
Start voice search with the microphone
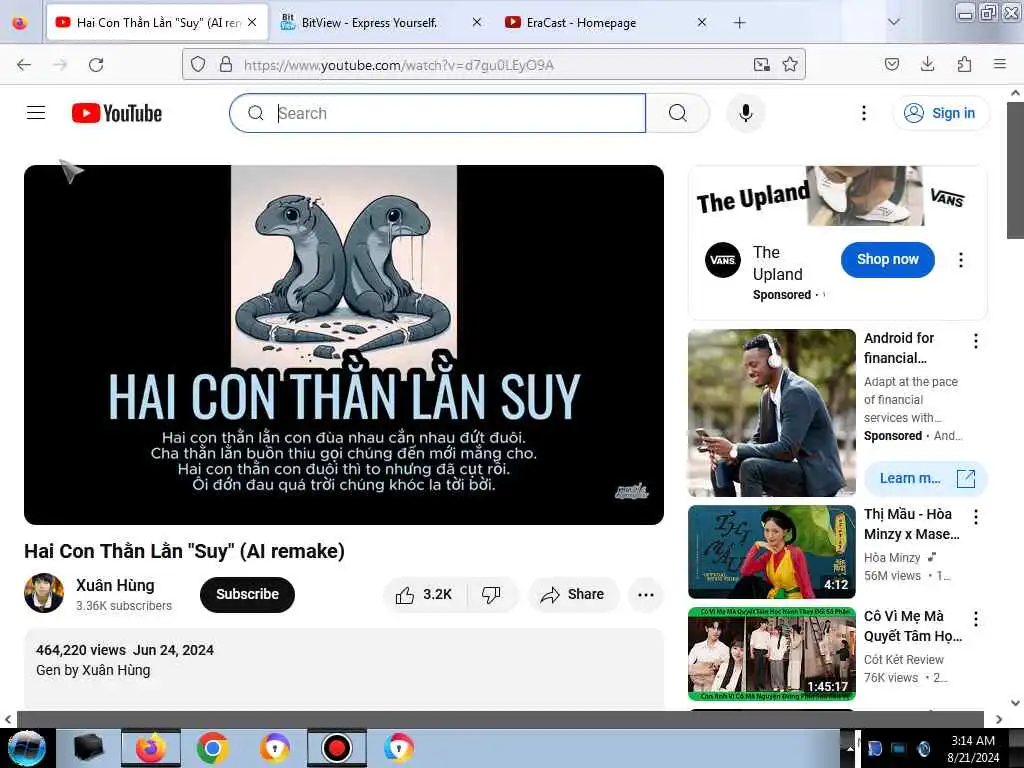click(745, 113)
